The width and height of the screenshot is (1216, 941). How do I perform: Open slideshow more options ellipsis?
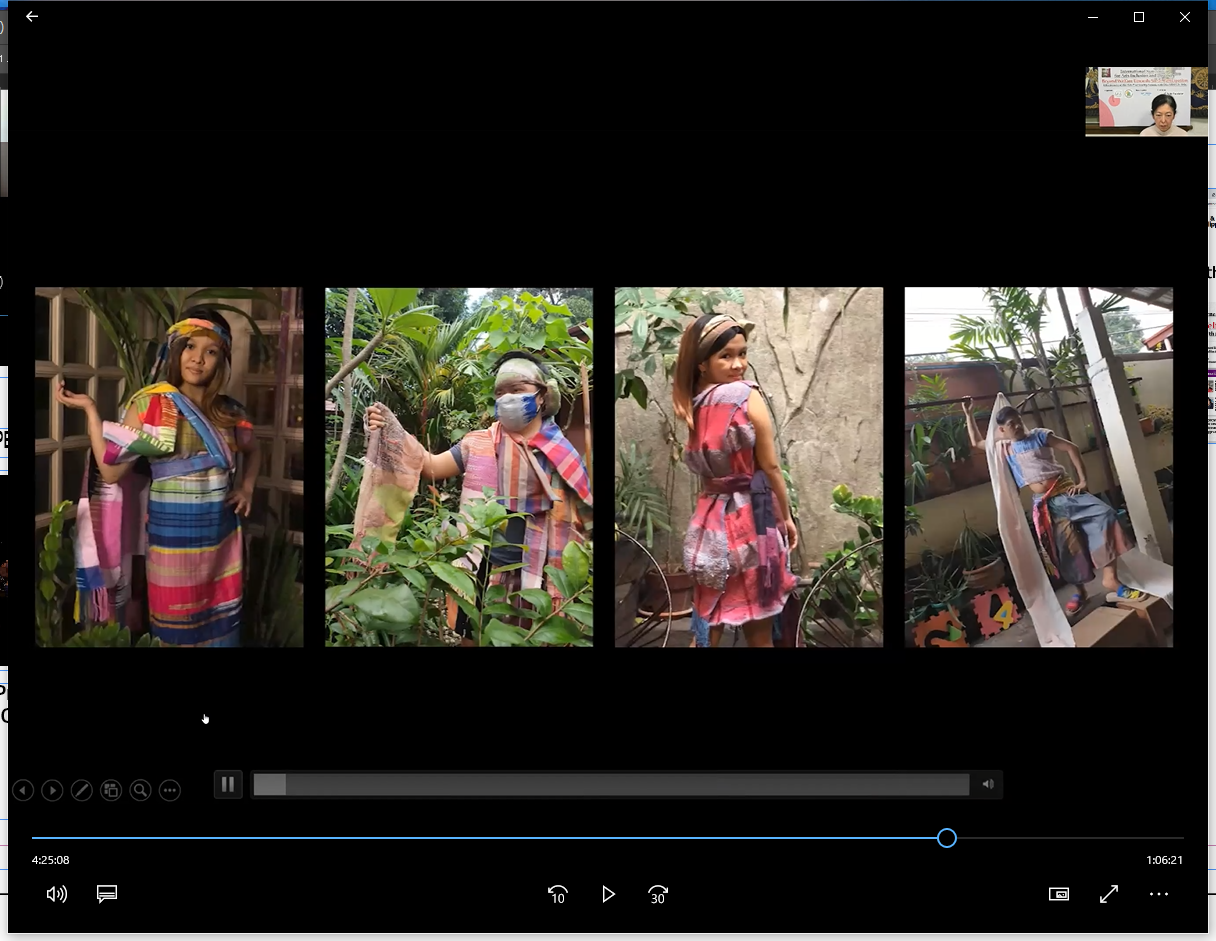[170, 790]
